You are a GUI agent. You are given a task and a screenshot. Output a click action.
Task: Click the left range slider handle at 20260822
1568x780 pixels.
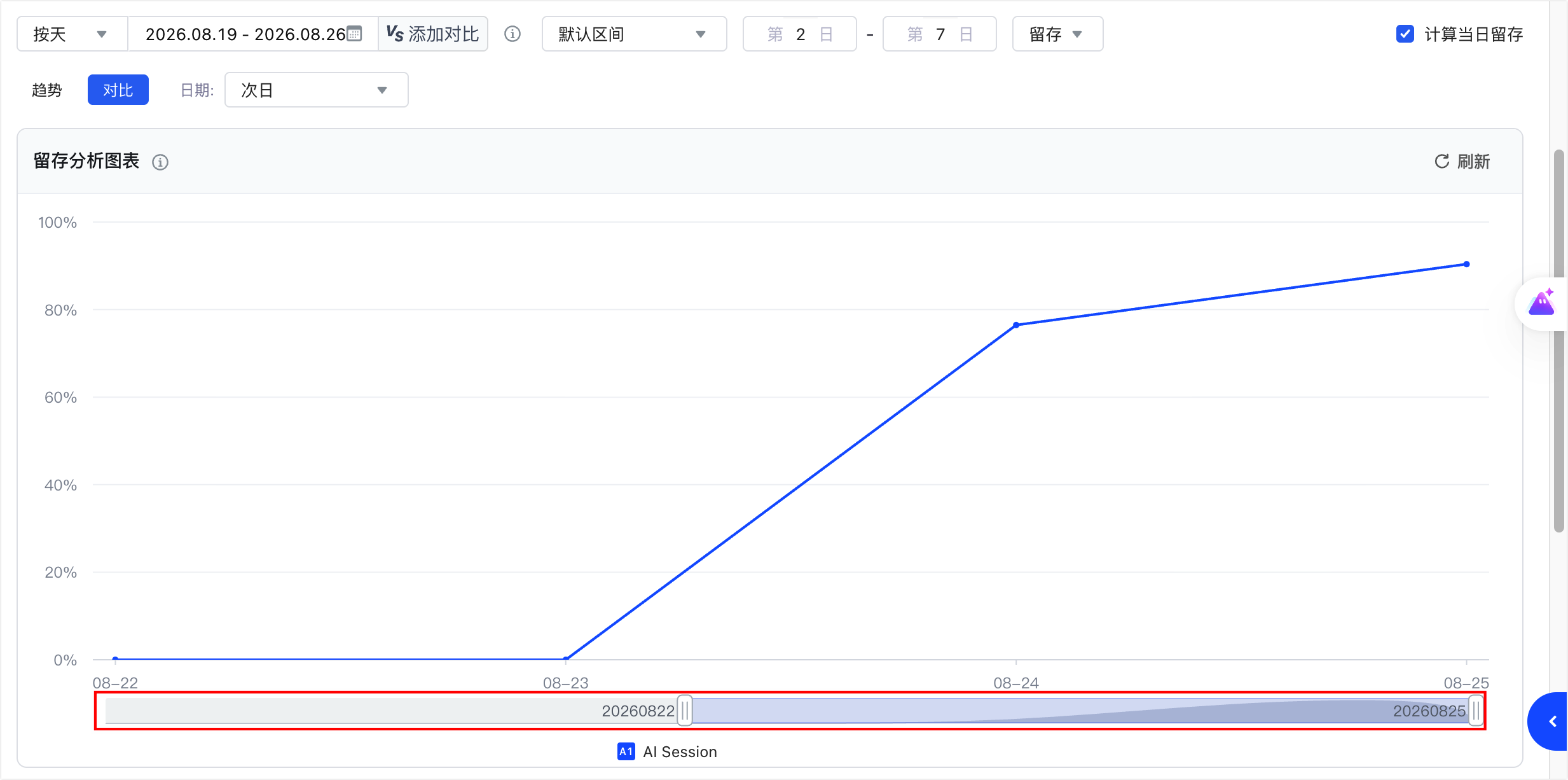point(685,711)
